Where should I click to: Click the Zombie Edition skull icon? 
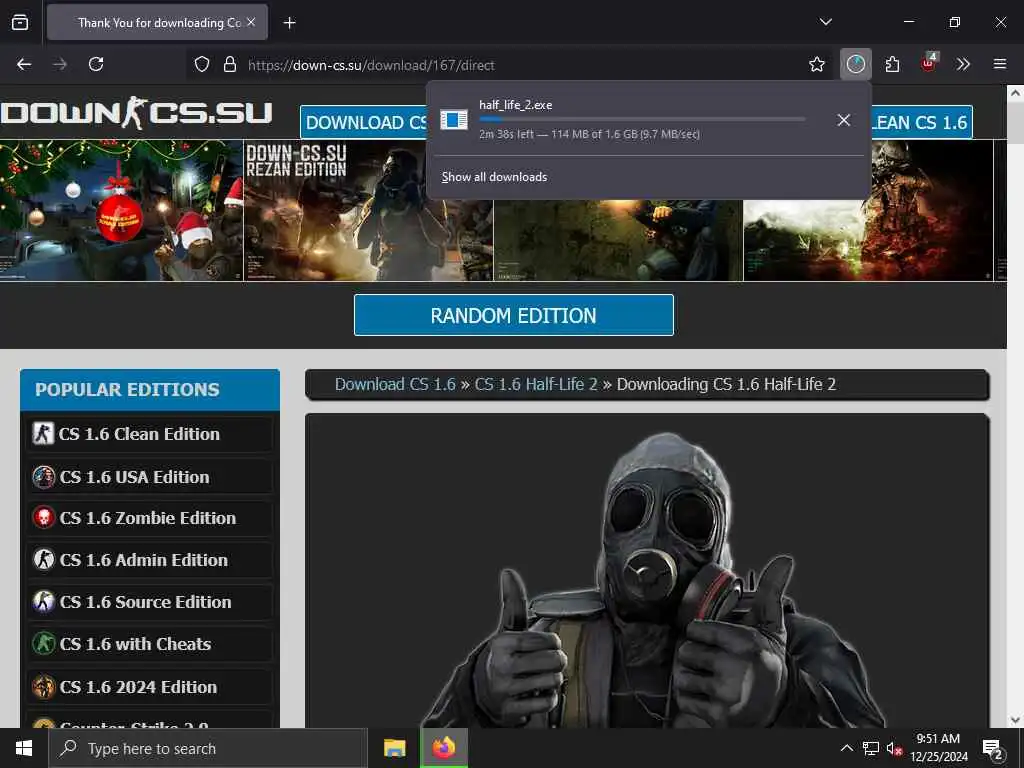44,518
